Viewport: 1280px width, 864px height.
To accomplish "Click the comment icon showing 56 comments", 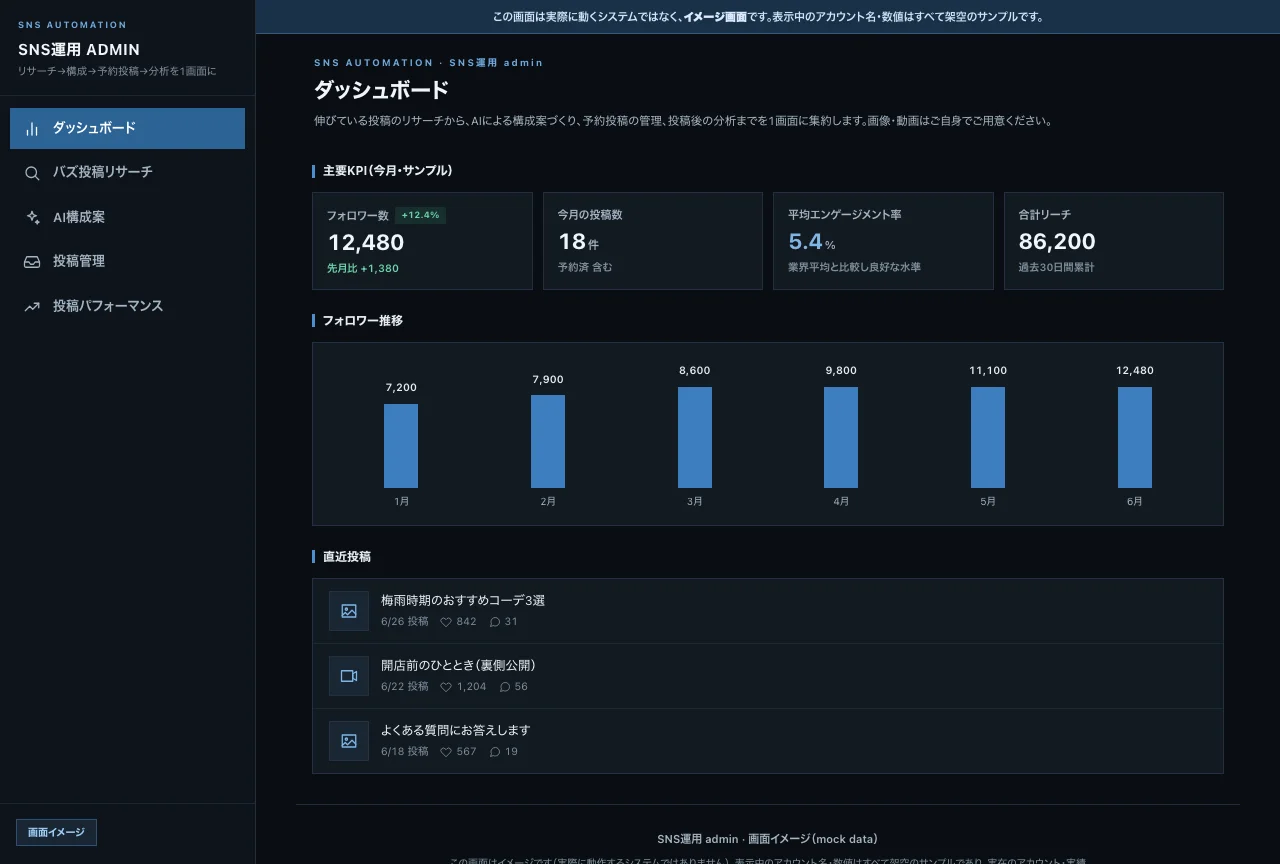I will coord(504,687).
